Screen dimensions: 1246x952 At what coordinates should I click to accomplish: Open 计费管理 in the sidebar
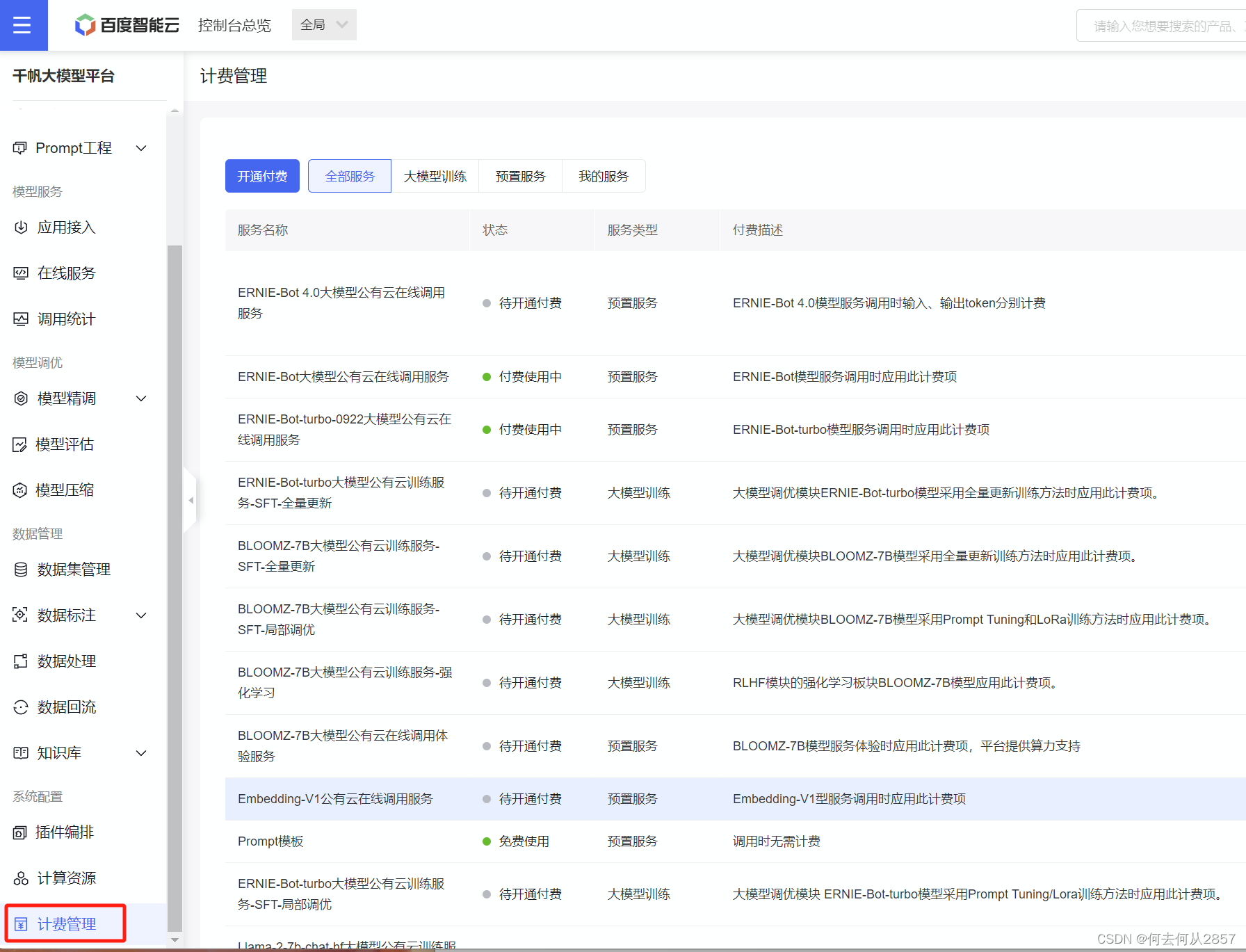pos(67,924)
